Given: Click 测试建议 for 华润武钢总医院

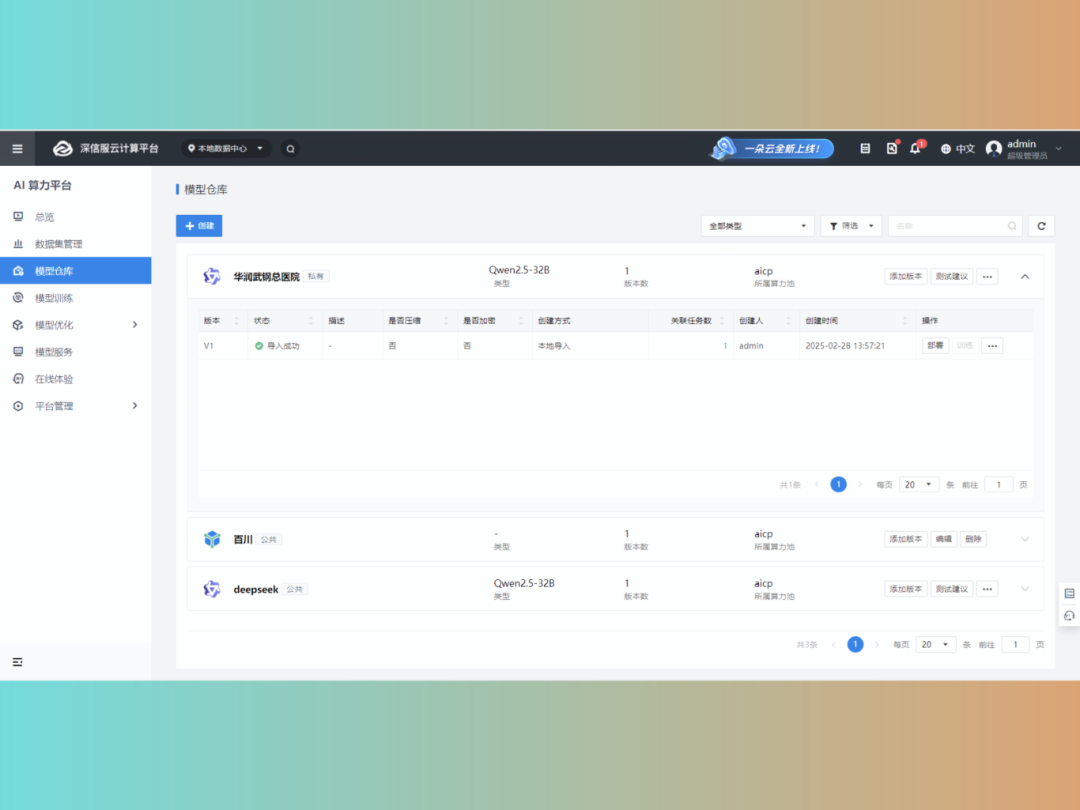Looking at the screenshot, I should [x=951, y=277].
